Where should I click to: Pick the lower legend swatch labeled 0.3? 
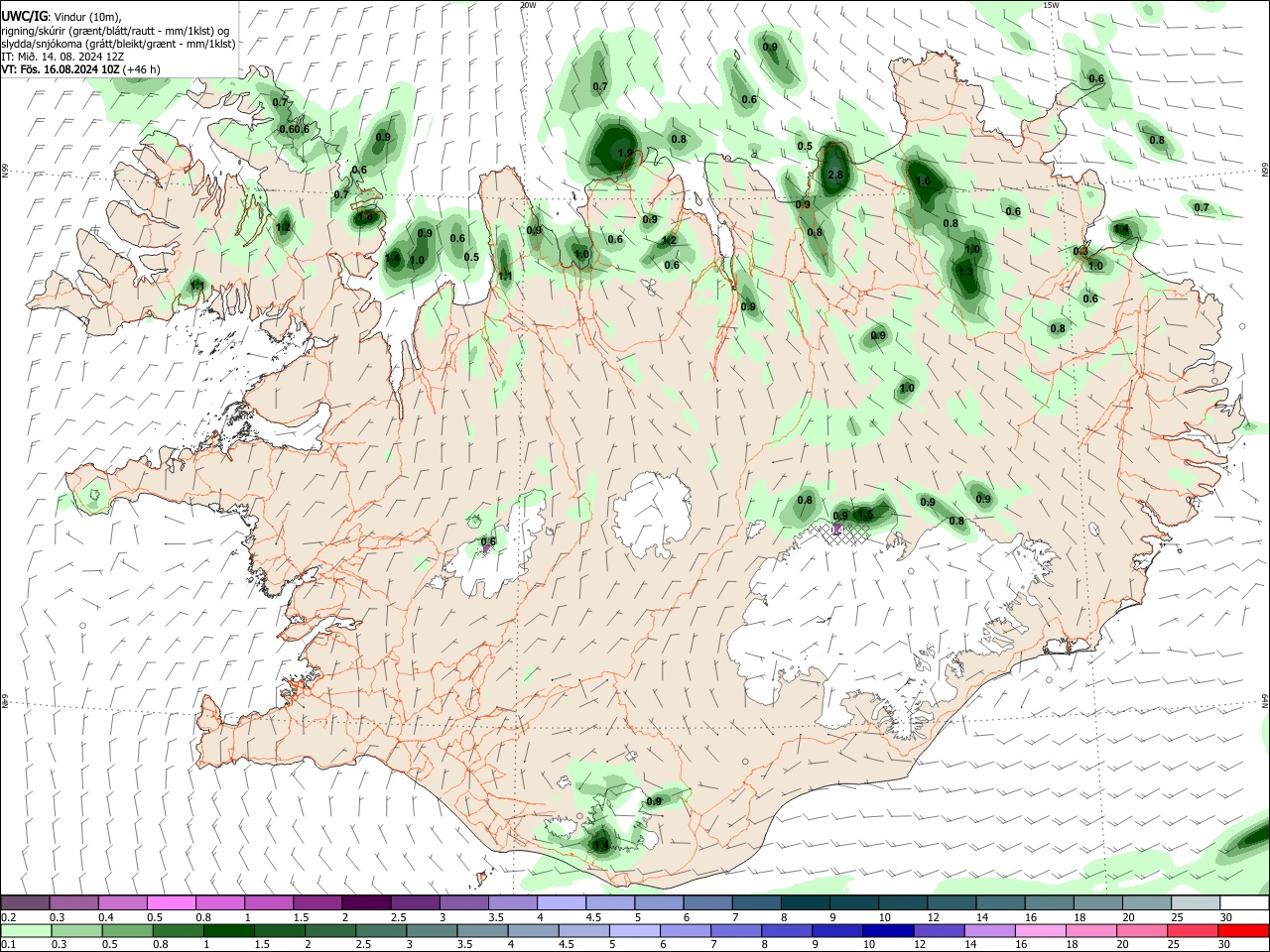[x=77, y=930]
